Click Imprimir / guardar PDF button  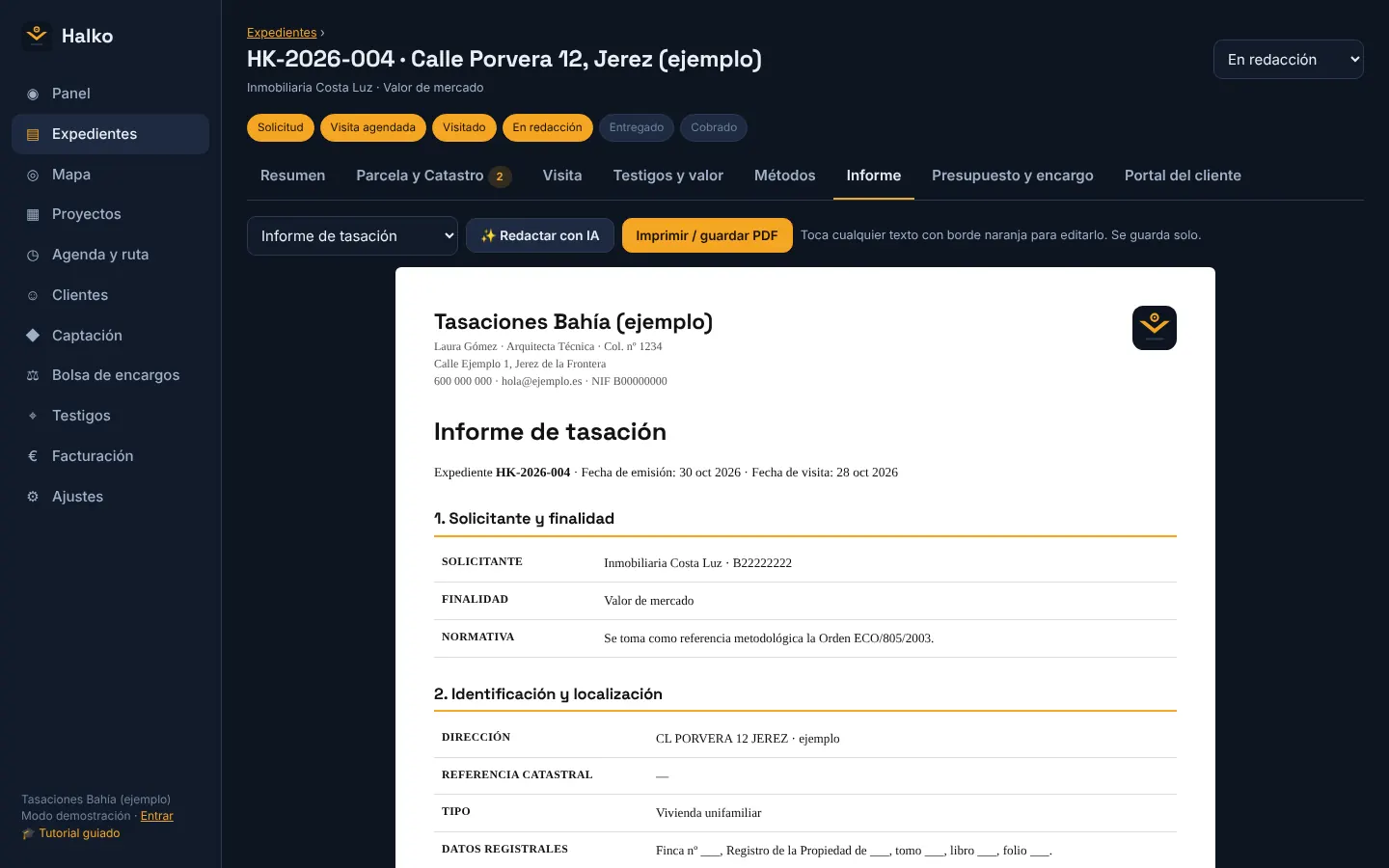[707, 235]
